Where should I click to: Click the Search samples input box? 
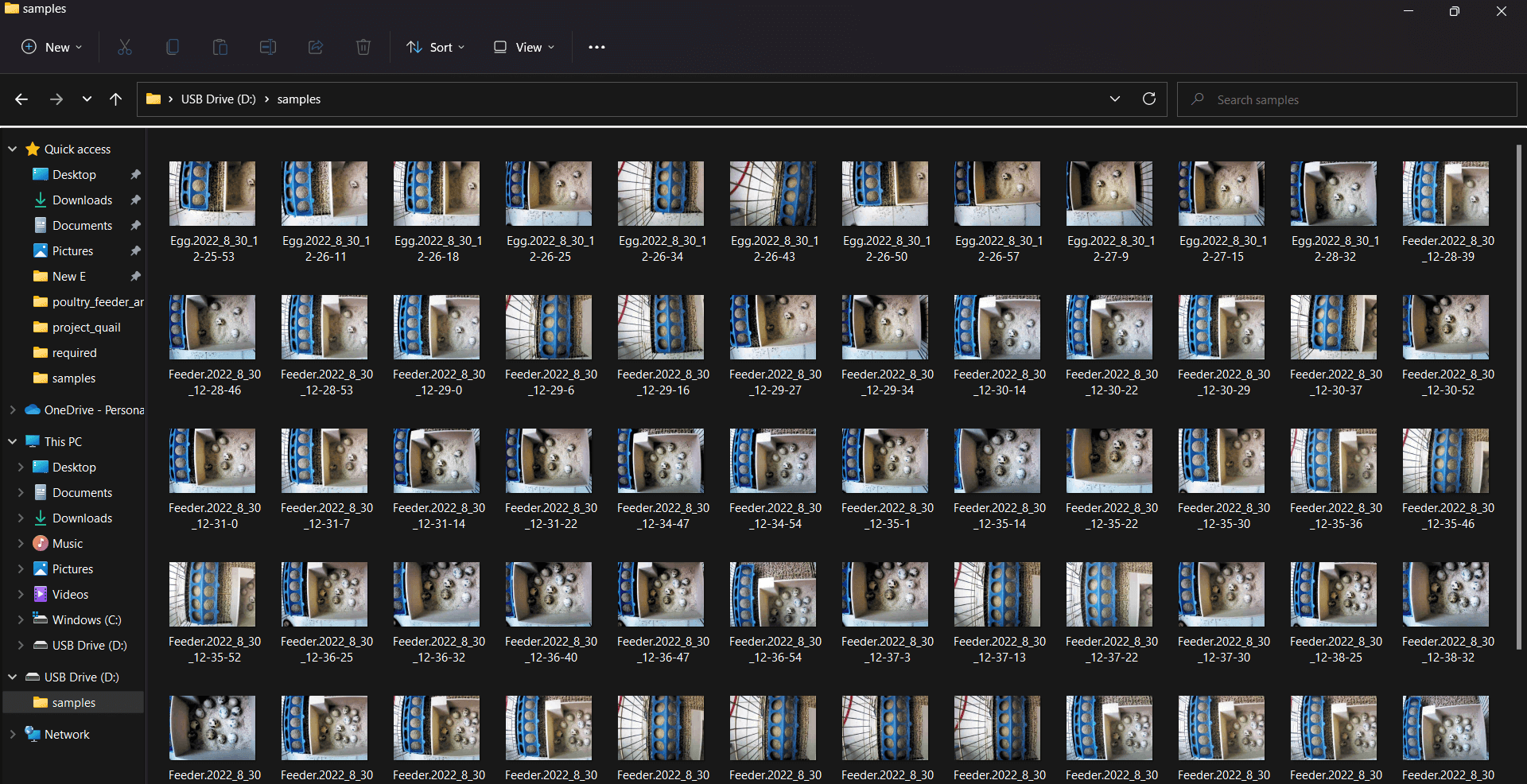(x=1352, y=100)
